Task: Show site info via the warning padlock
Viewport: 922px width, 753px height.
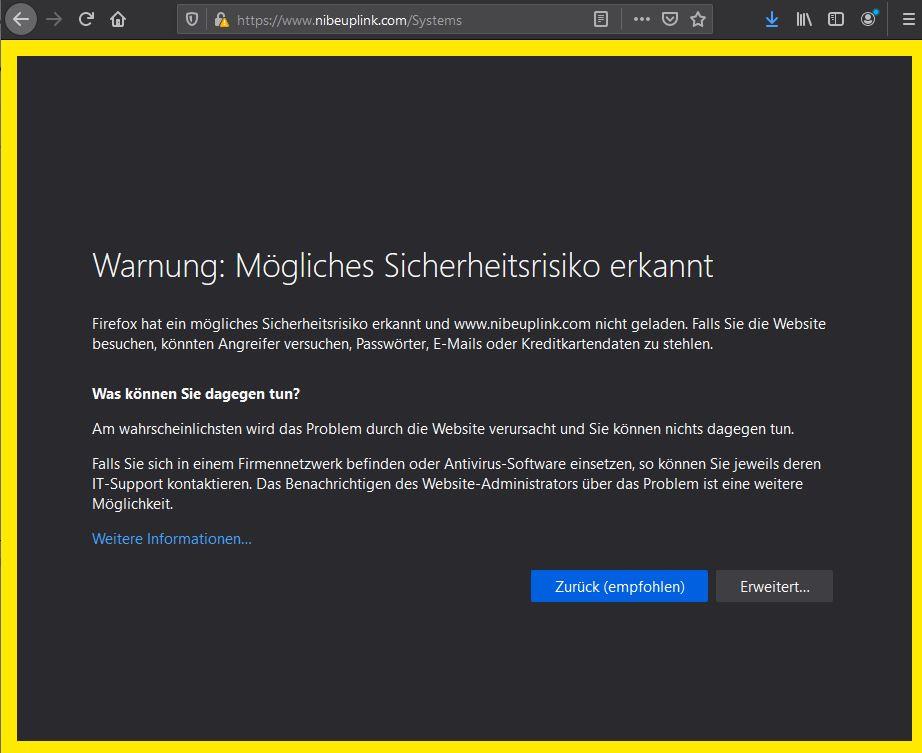Action: tap(222, 20)
